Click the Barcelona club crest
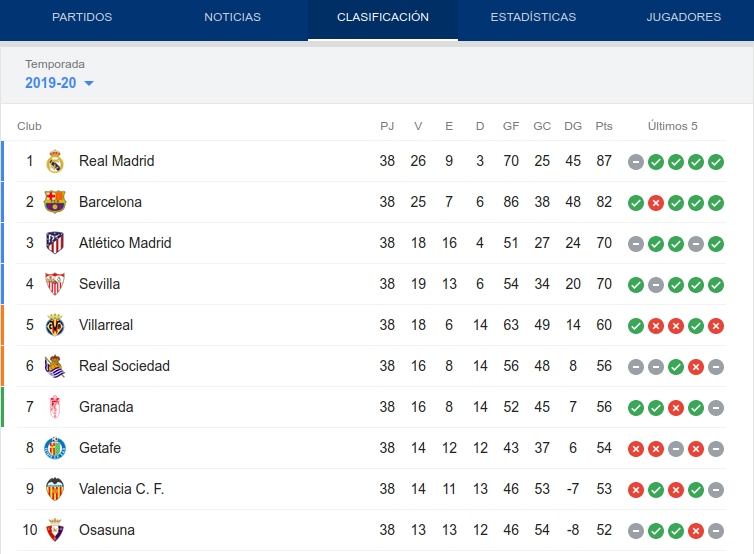The image size is (754, 554). coord(55,202)
